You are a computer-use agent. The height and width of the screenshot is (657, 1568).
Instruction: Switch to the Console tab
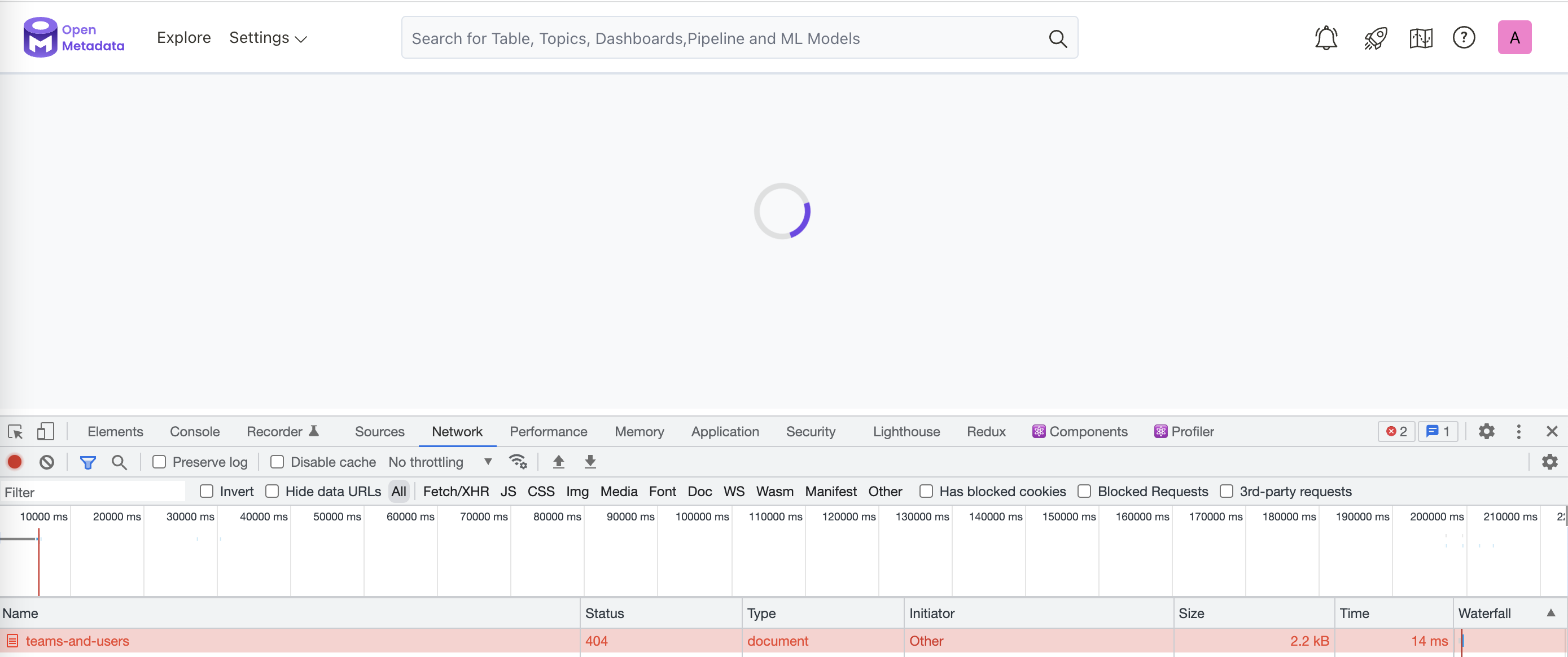click(x=195, y=432)
